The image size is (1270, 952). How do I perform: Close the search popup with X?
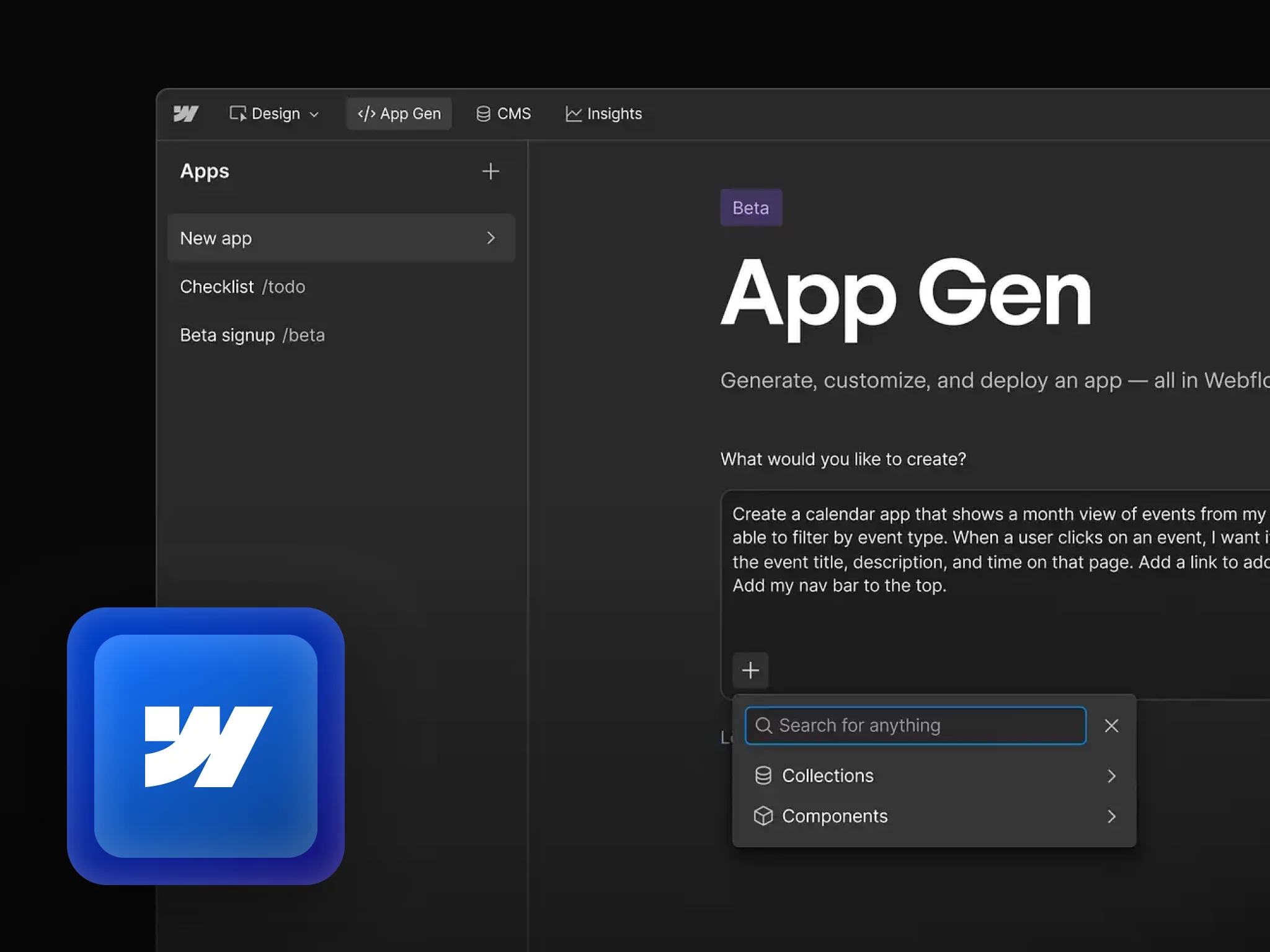[x=1111, y=726]
